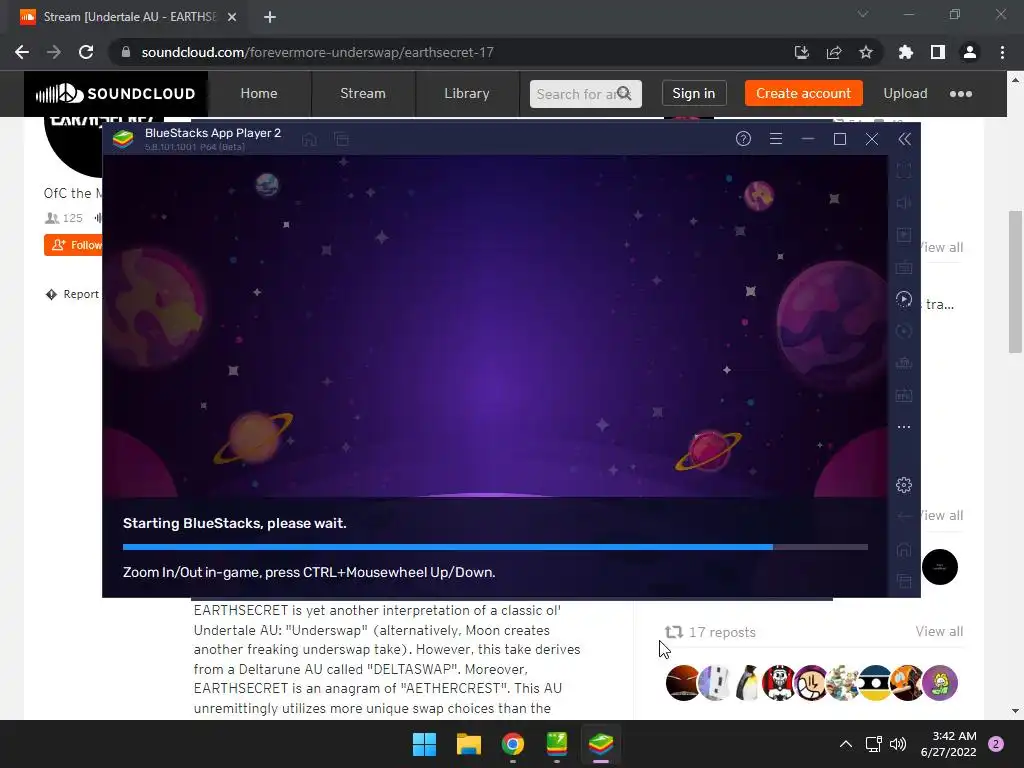Open BlueStacks help question mark icon
1024x768 pixels.
[743, 138]
